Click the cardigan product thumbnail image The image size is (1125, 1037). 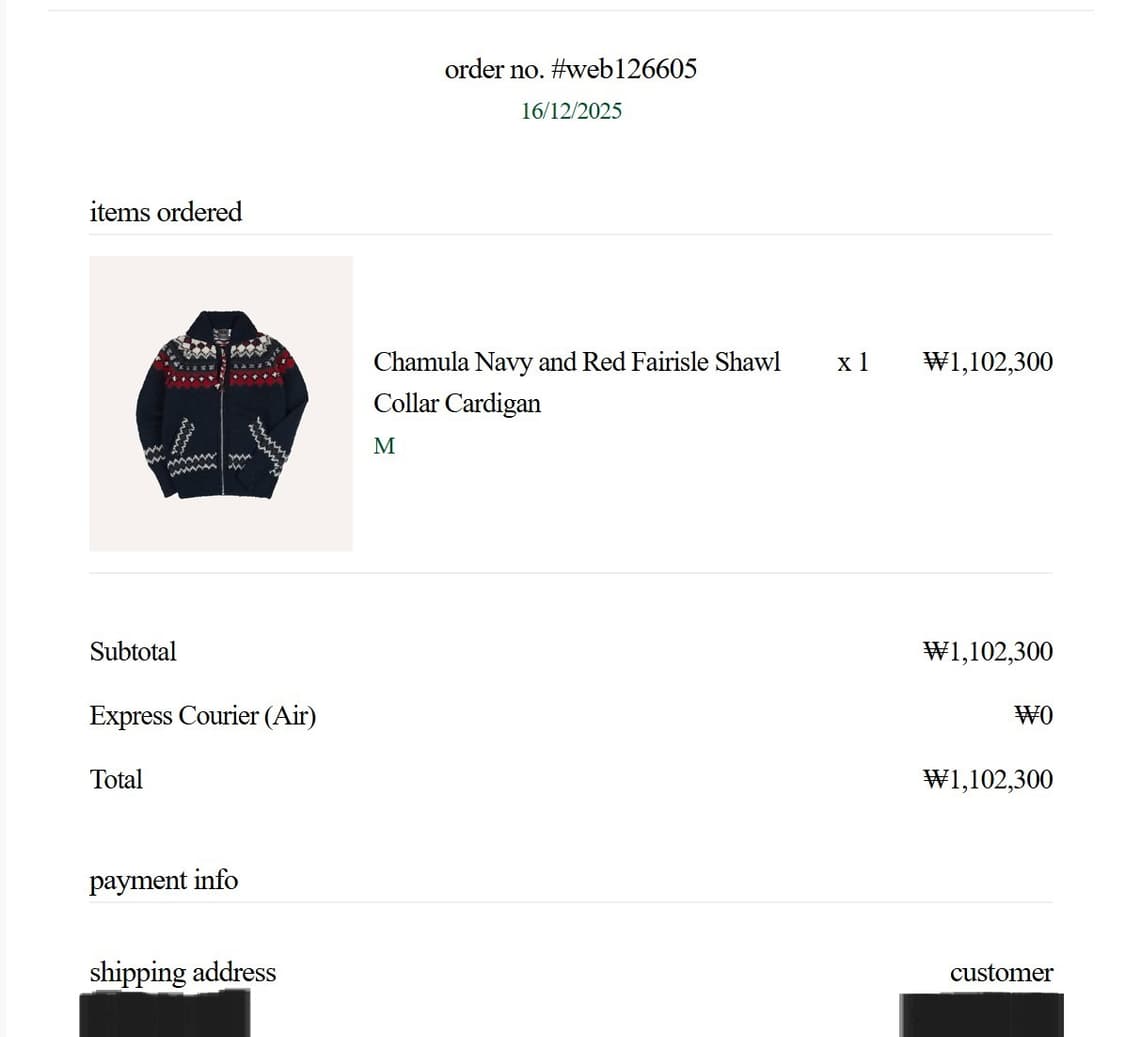[x=221, y=403]
